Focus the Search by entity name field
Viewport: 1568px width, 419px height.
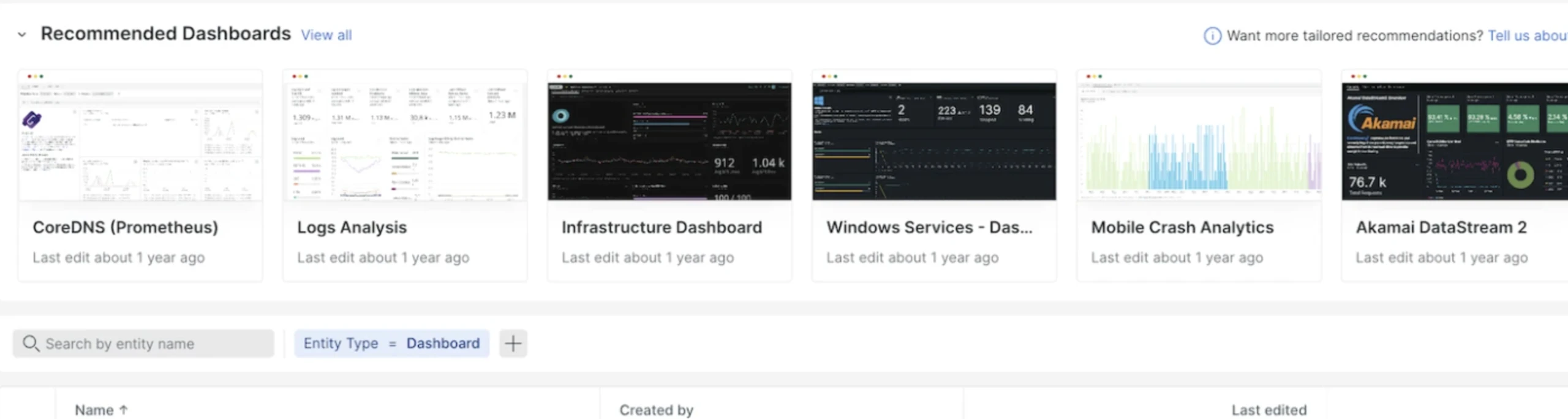coord(143,344)
